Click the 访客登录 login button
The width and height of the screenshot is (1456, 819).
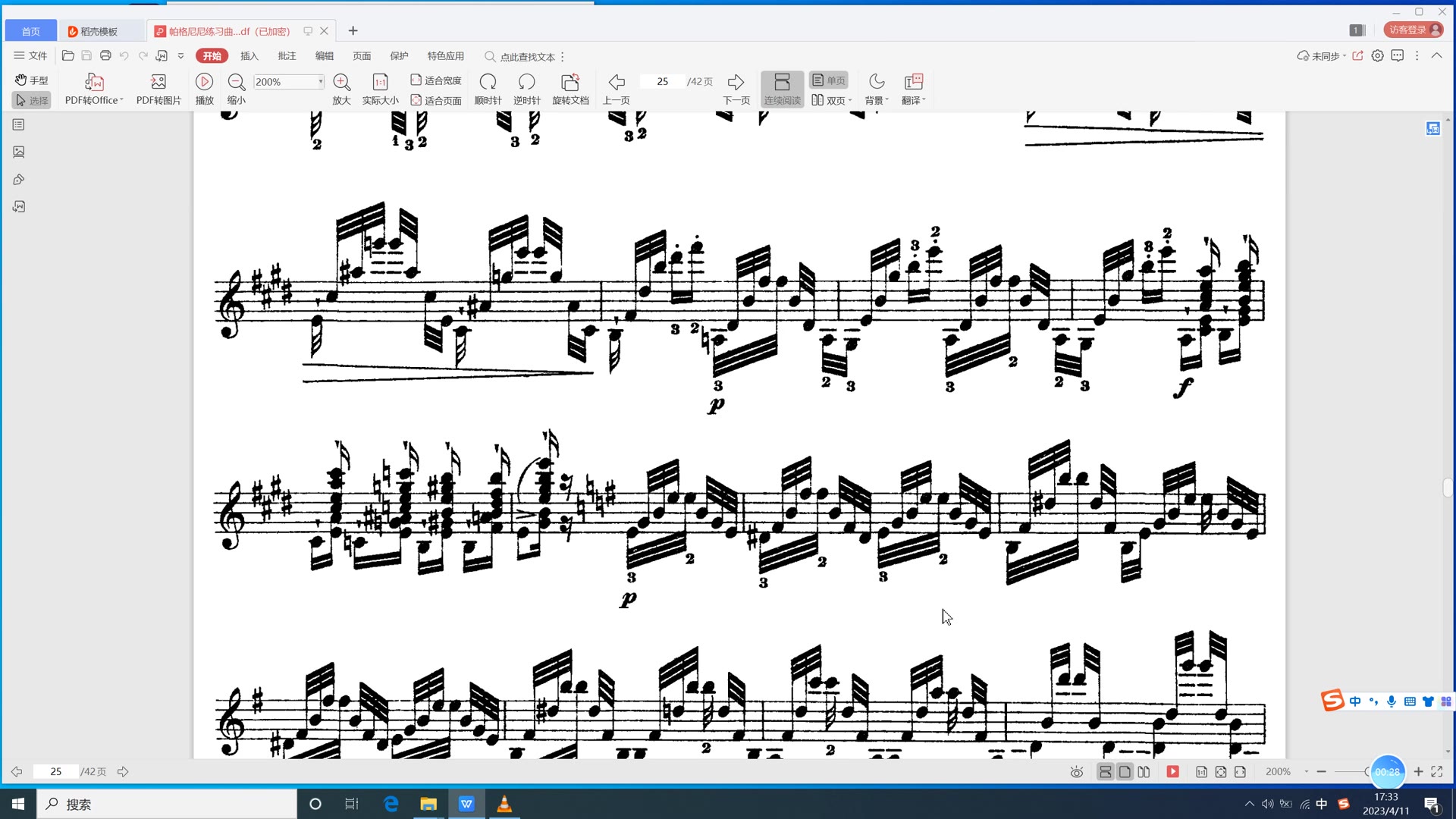point(1414,30)
